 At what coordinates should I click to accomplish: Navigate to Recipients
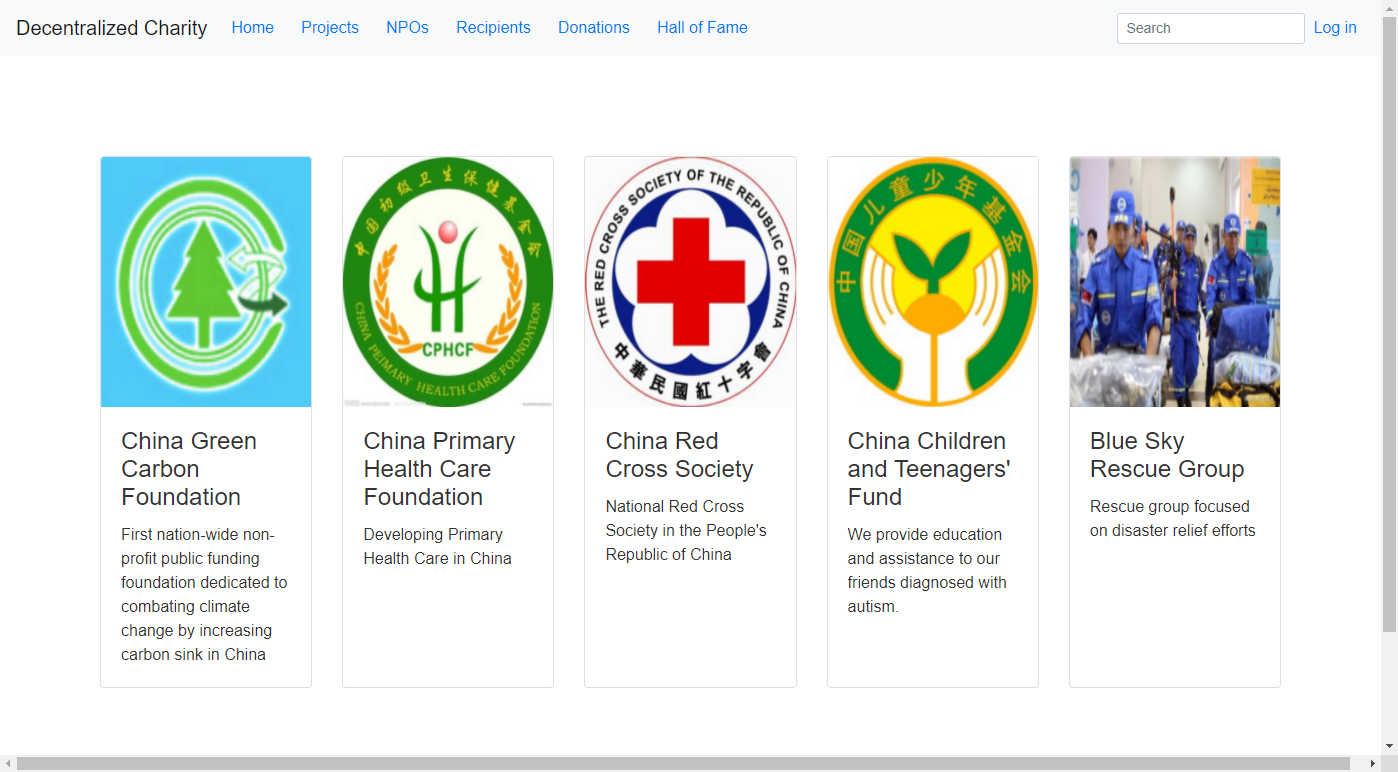[x=493, y=28]
